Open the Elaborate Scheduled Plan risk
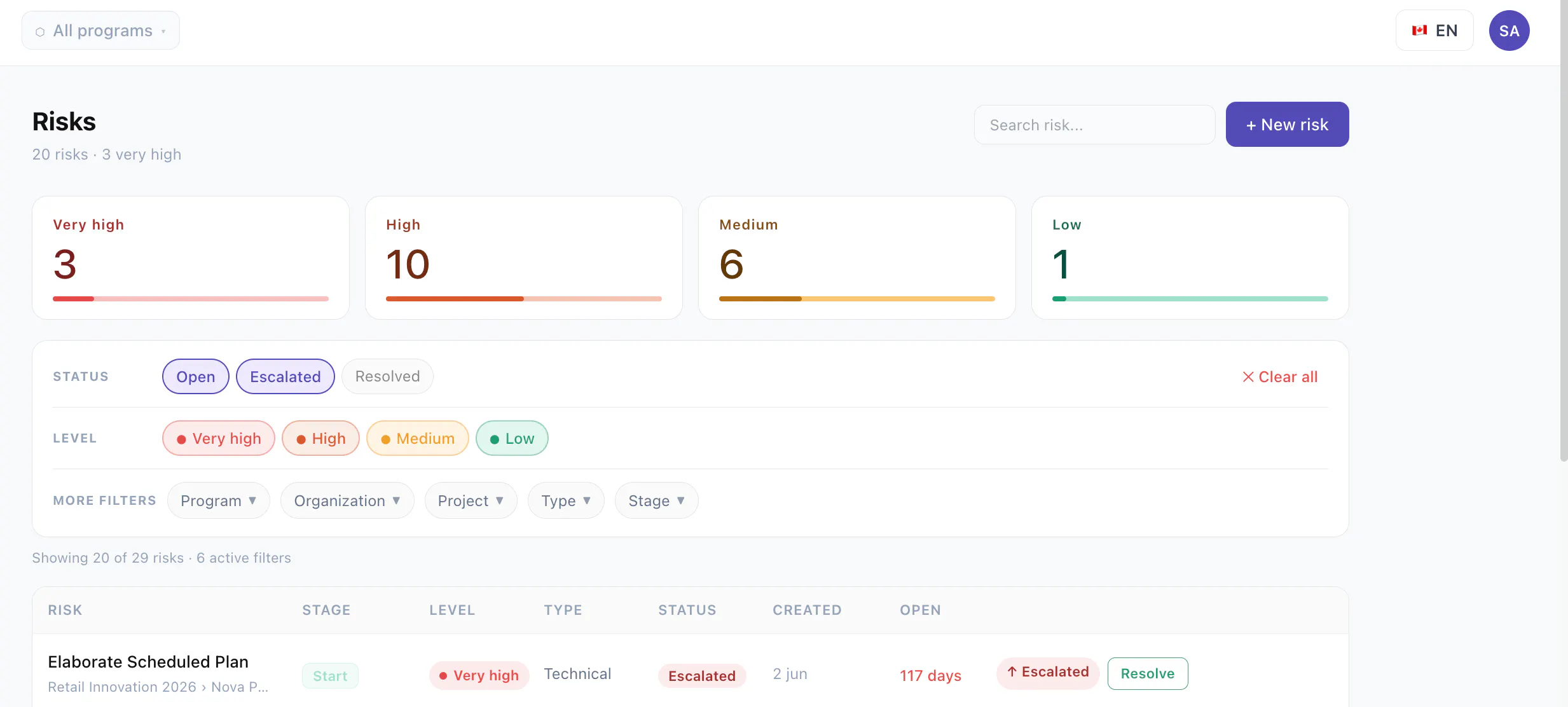The width and height of the screenshot is (1568, 707). (x=148, y=662)
